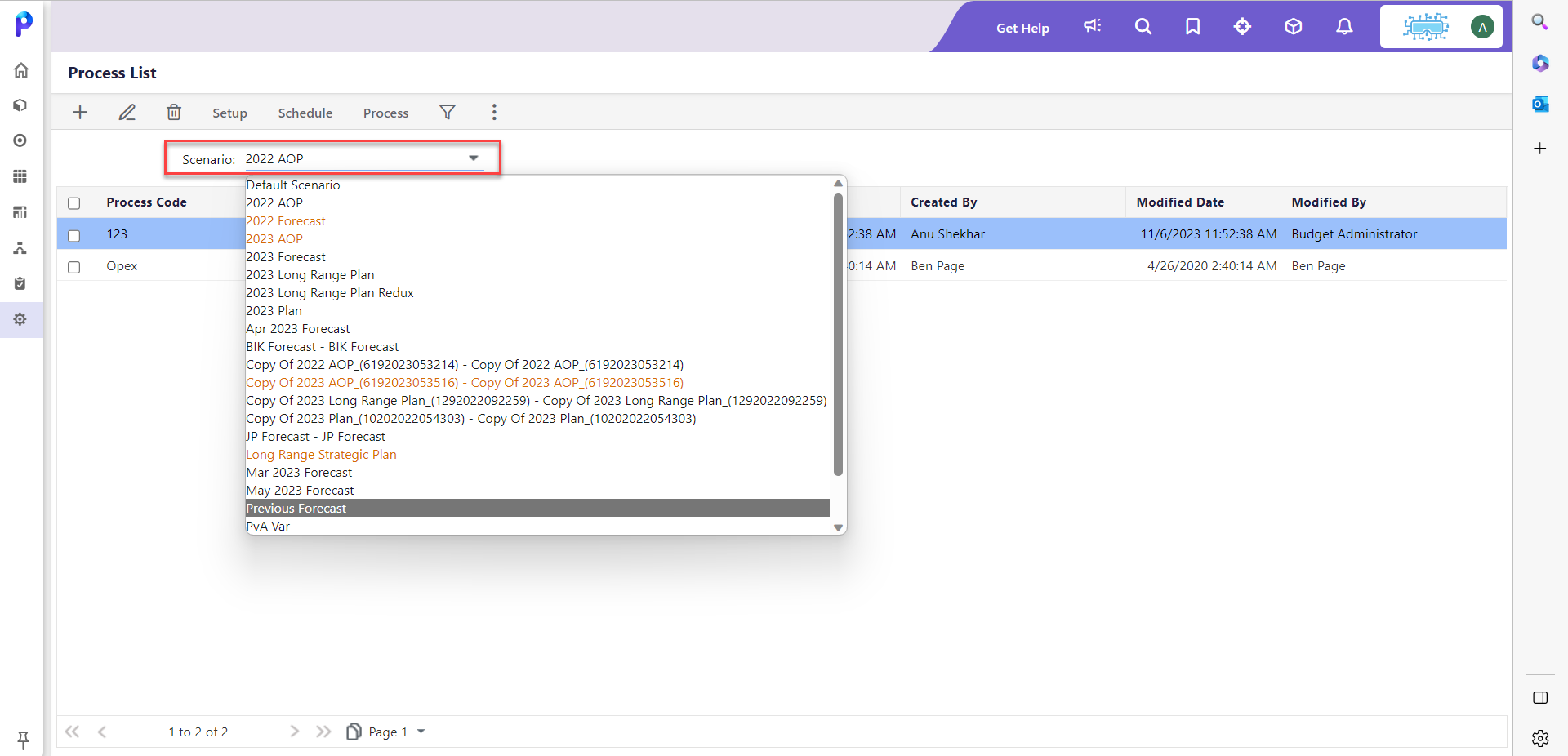This screenshot has height=756, width=1568.
Task: Click scroll down arrow in scenario list
Action: click(x=838, y=527)
